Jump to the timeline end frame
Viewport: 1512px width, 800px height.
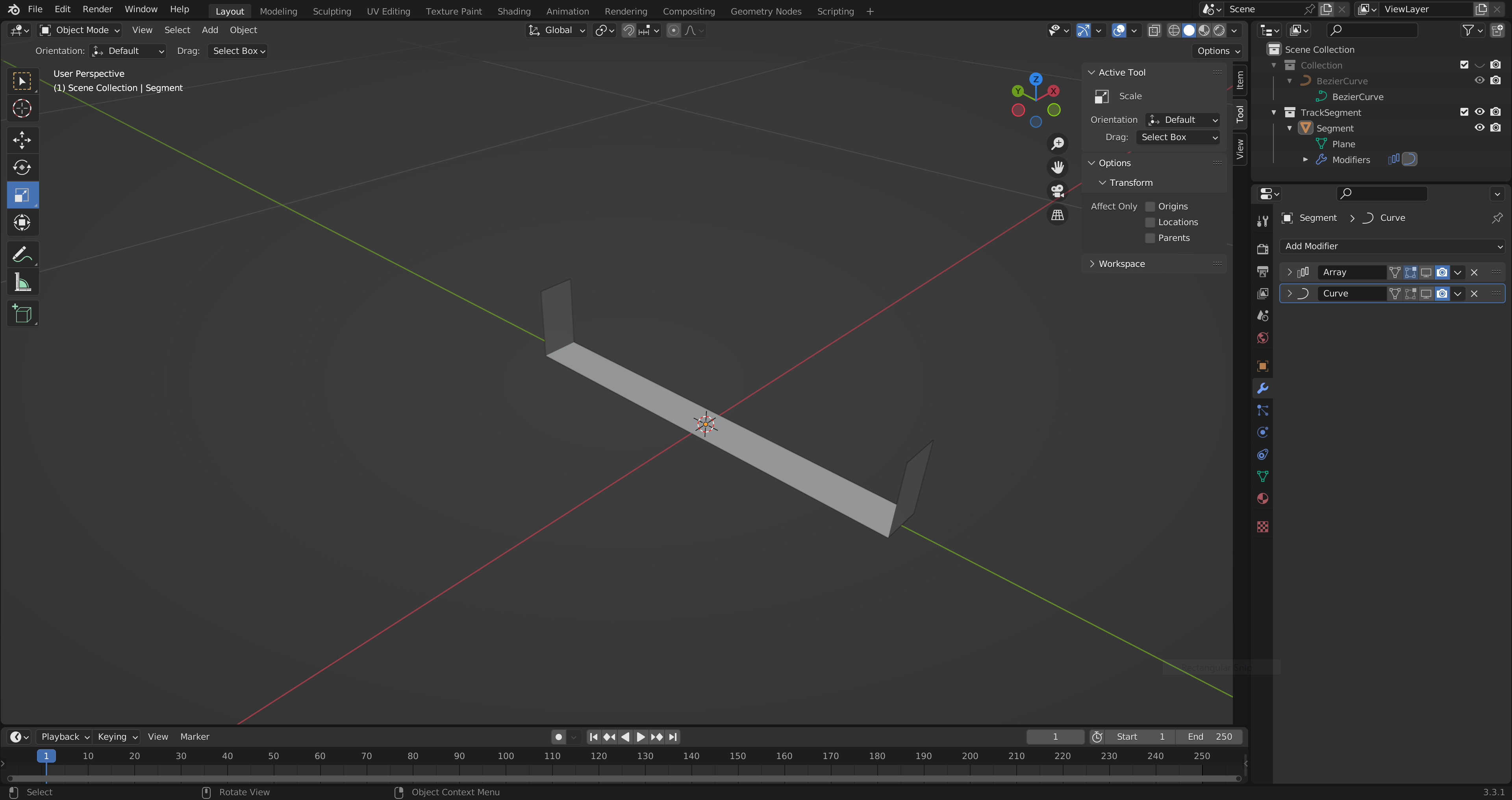click(673, 737)
